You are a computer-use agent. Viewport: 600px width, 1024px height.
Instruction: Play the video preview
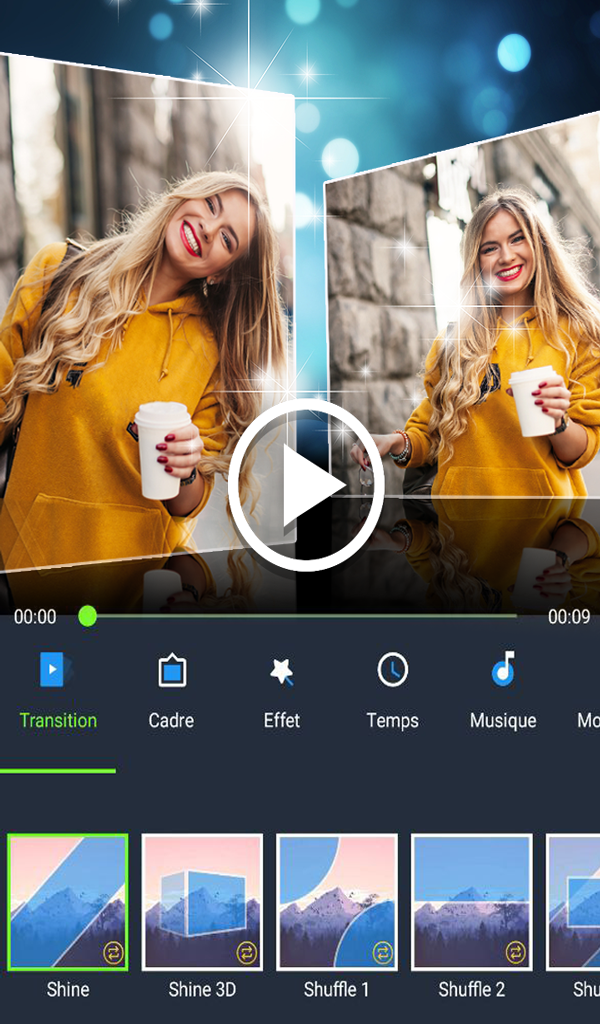[306, 485]
